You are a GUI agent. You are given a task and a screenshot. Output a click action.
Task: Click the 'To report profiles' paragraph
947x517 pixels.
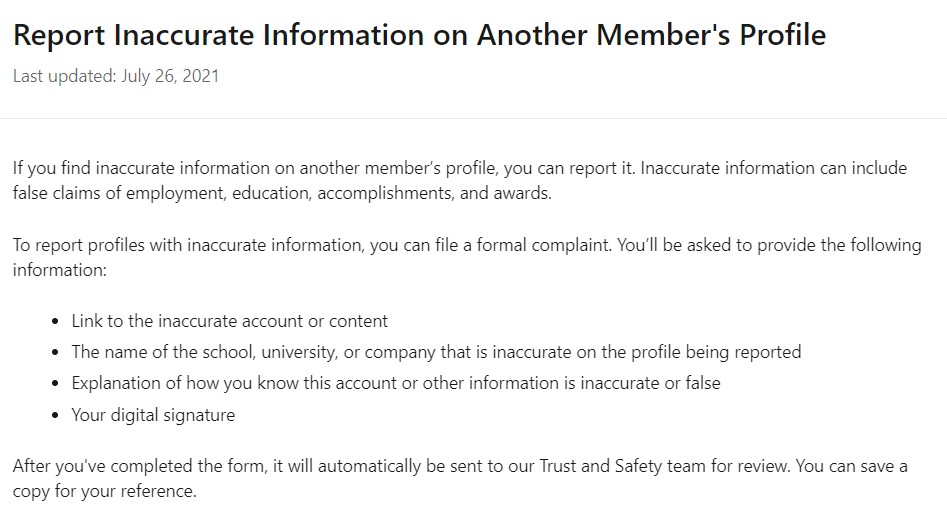pyautogui.click(x=467, y=257)
